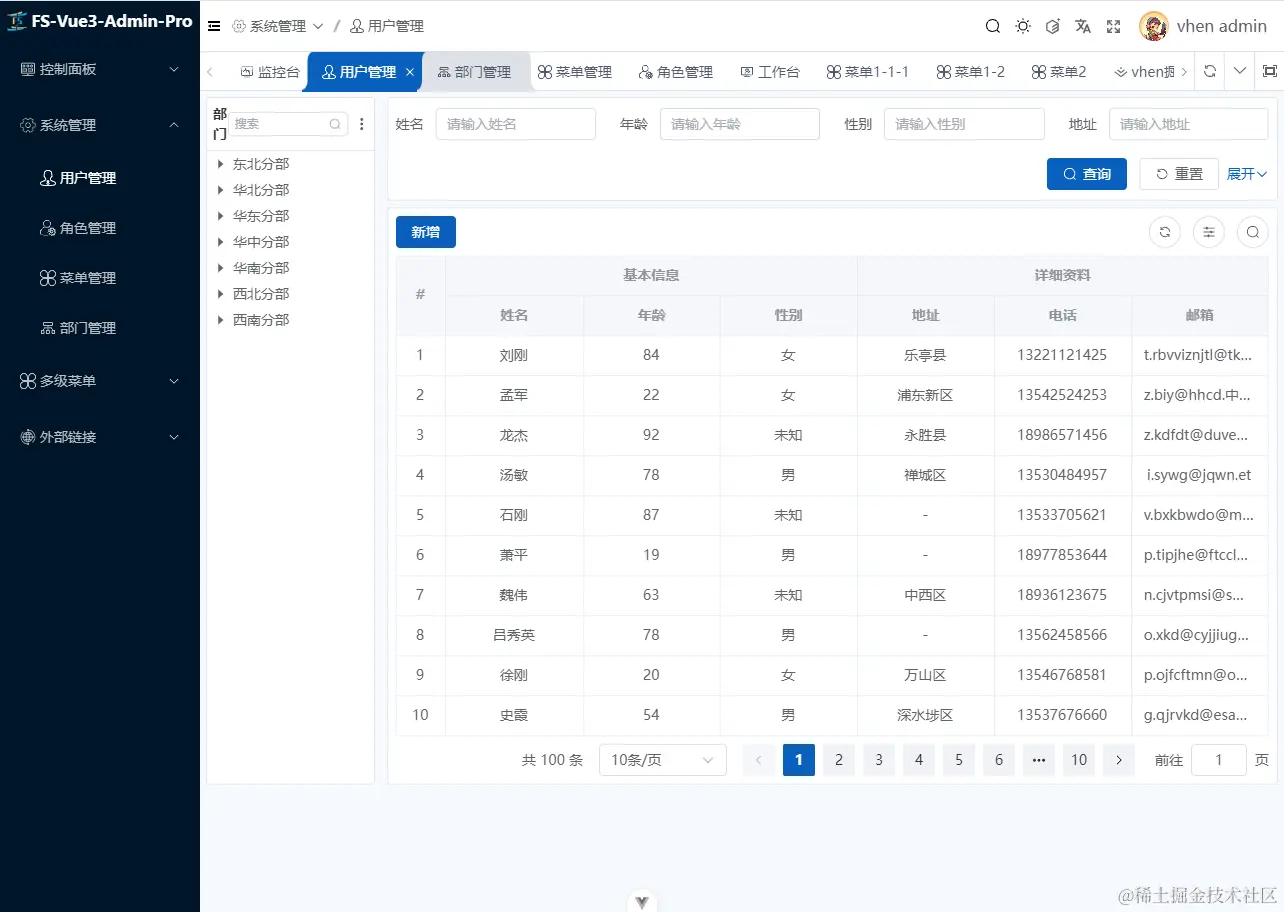
Task: Expand the 华东分部 tree node arrow
Action: pos(220,216)
